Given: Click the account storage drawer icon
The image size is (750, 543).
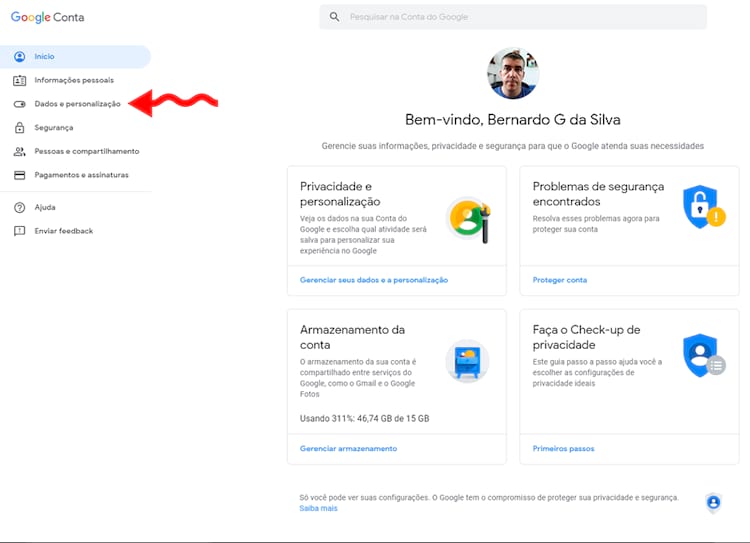Looking at the screenshot, I should click(467, 362).
